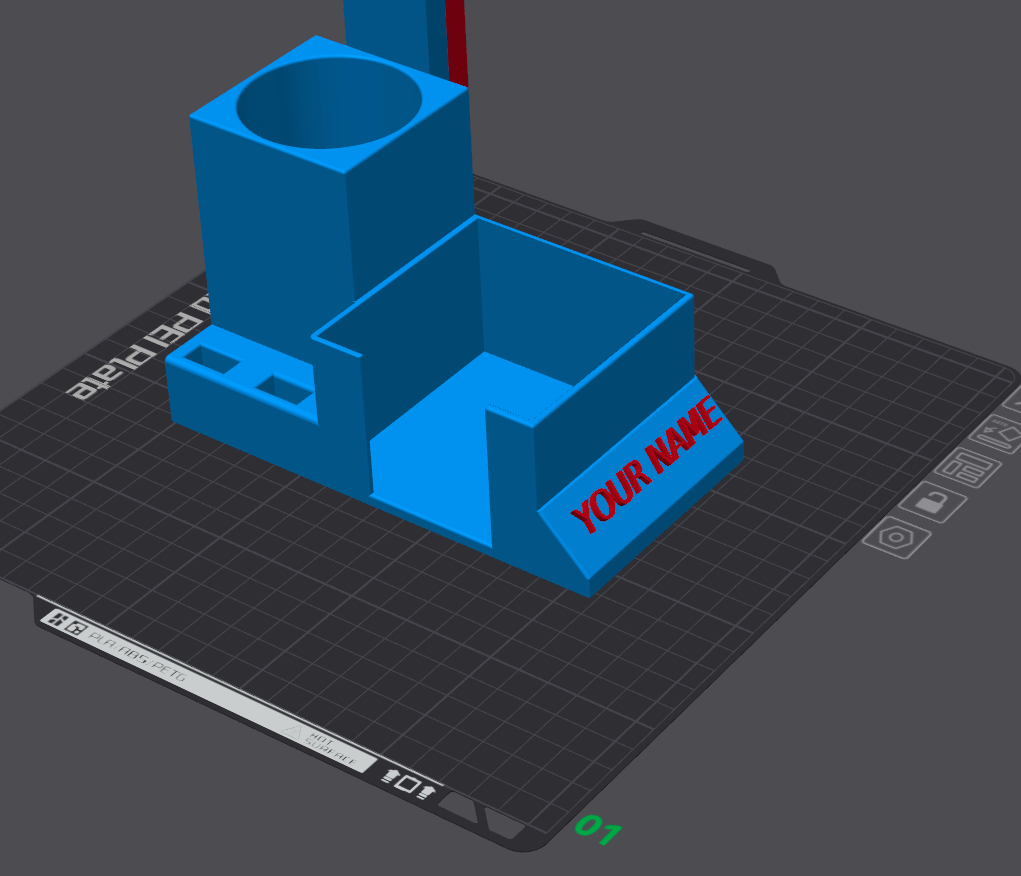Open plate settings via hexagon gear icon
1021x876 pixels.
point(897,537)
